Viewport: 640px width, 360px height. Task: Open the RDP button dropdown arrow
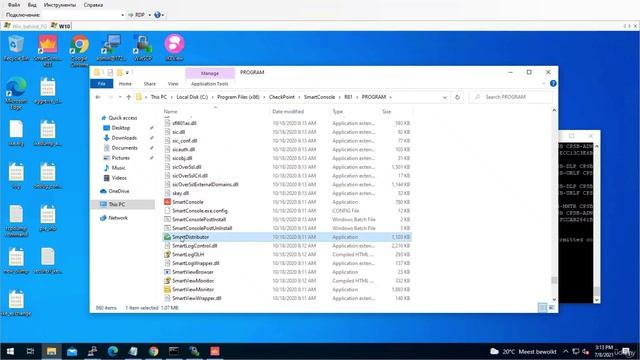149,15
